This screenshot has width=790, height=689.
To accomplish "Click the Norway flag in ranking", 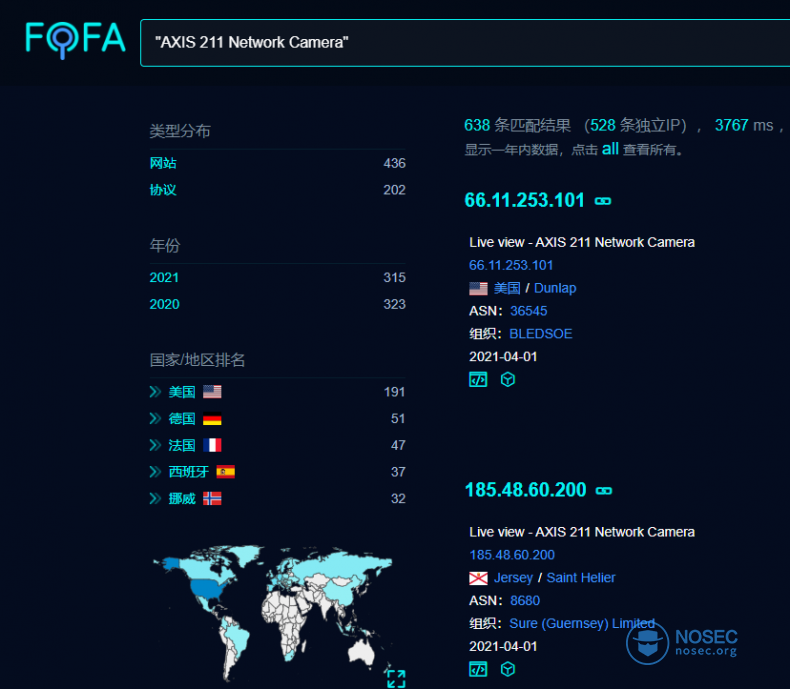I will click(212, 499).
